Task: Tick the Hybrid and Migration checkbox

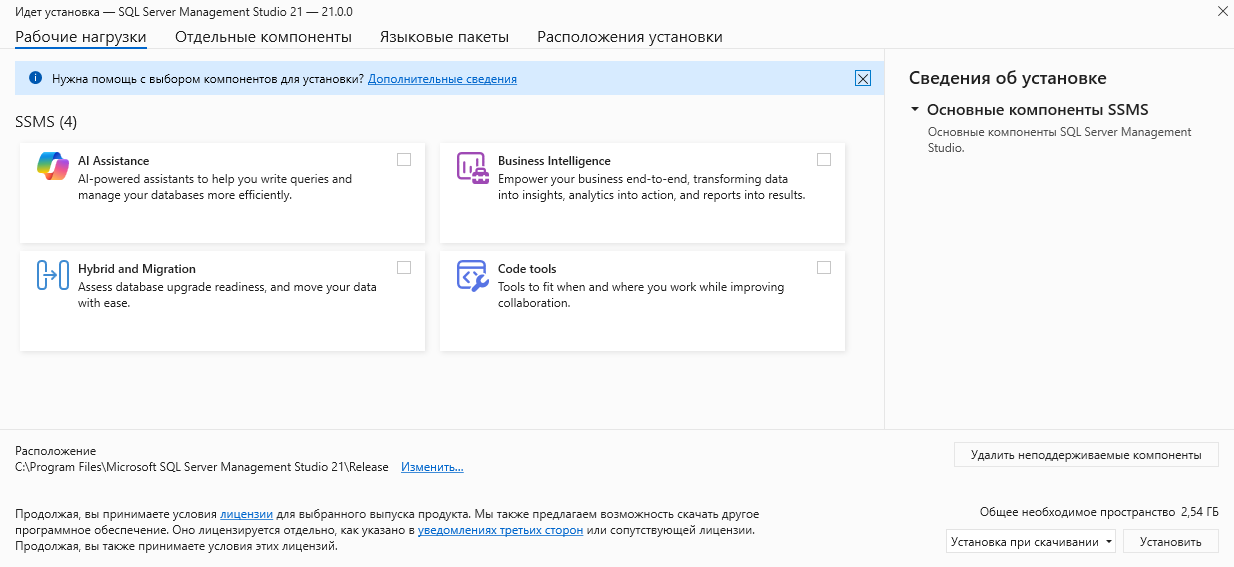Action: coord(404,267)
